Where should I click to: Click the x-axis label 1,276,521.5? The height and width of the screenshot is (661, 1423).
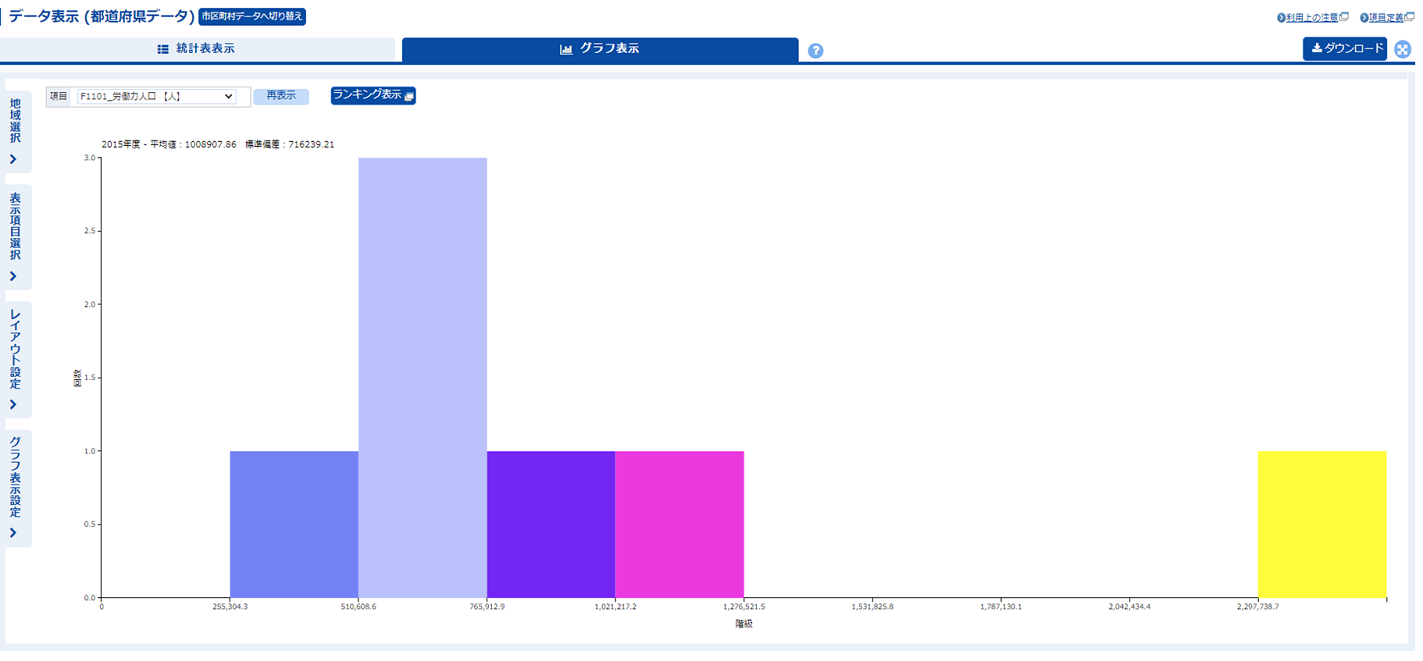pyautogui.click(x=744, y=607)
